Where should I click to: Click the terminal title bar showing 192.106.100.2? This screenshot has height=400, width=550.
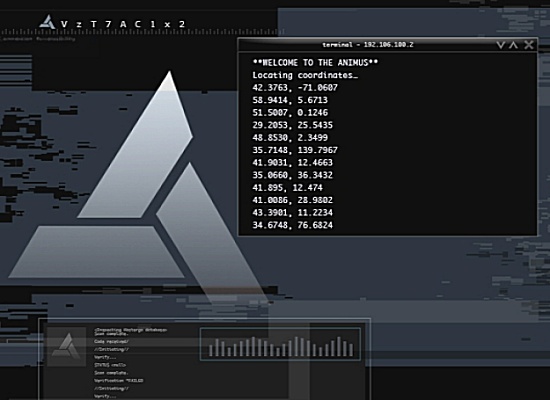(368, 45)
